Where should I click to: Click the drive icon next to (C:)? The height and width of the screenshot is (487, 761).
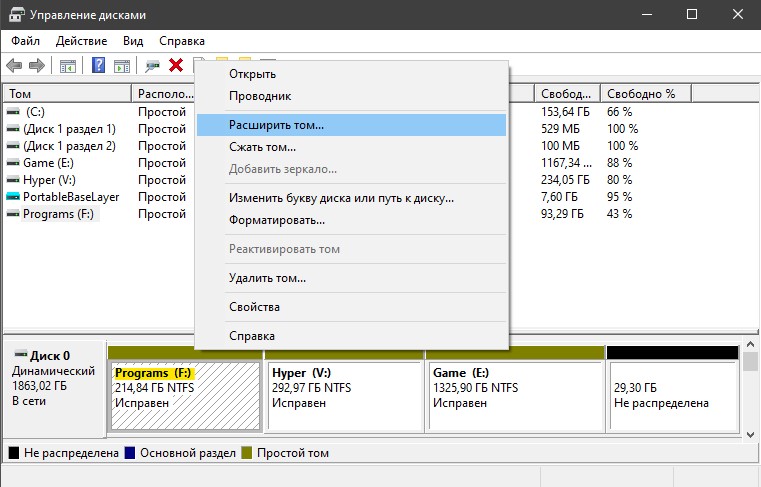click(13, 112)
